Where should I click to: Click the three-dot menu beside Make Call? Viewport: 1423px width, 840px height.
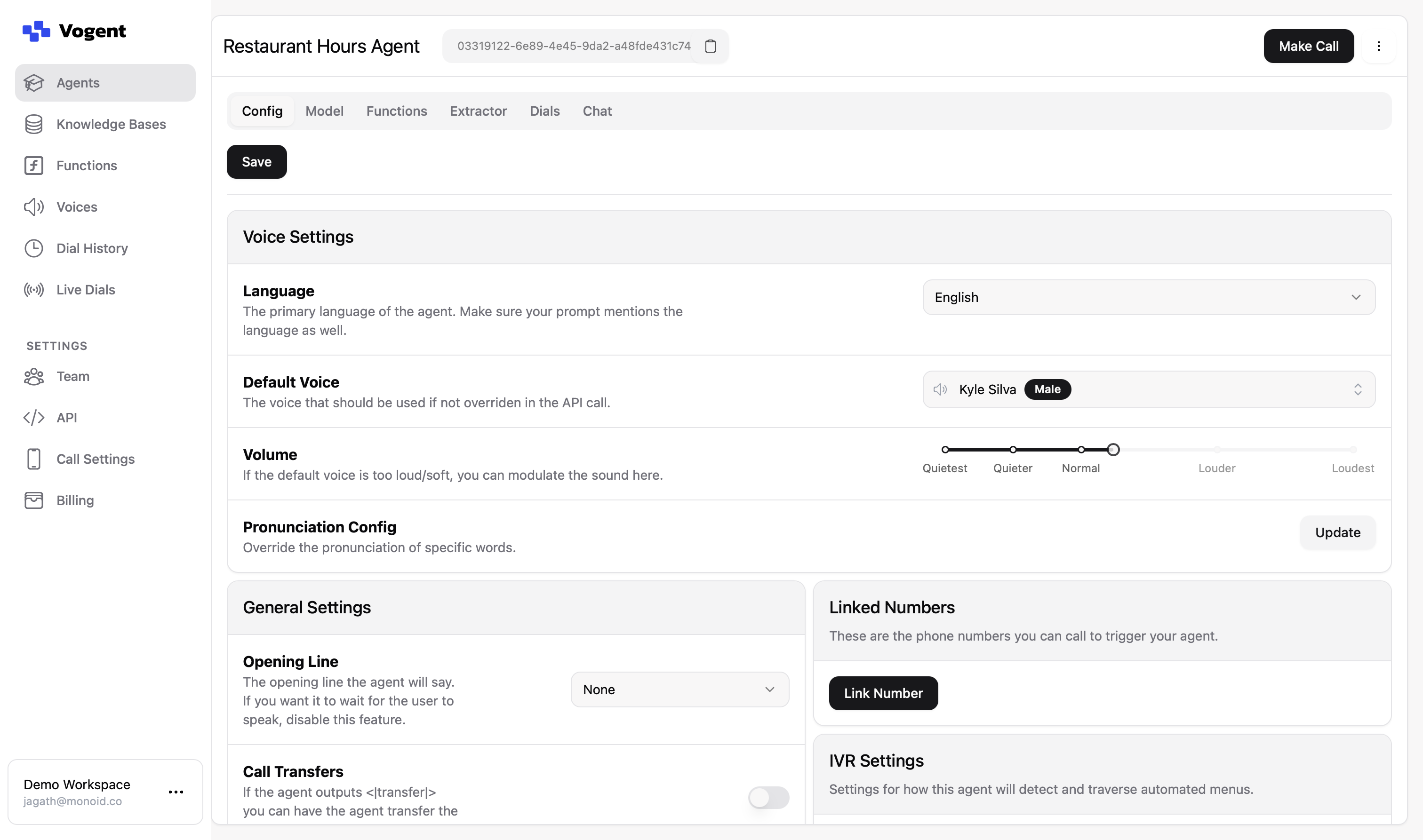(x=1378, y=46)
